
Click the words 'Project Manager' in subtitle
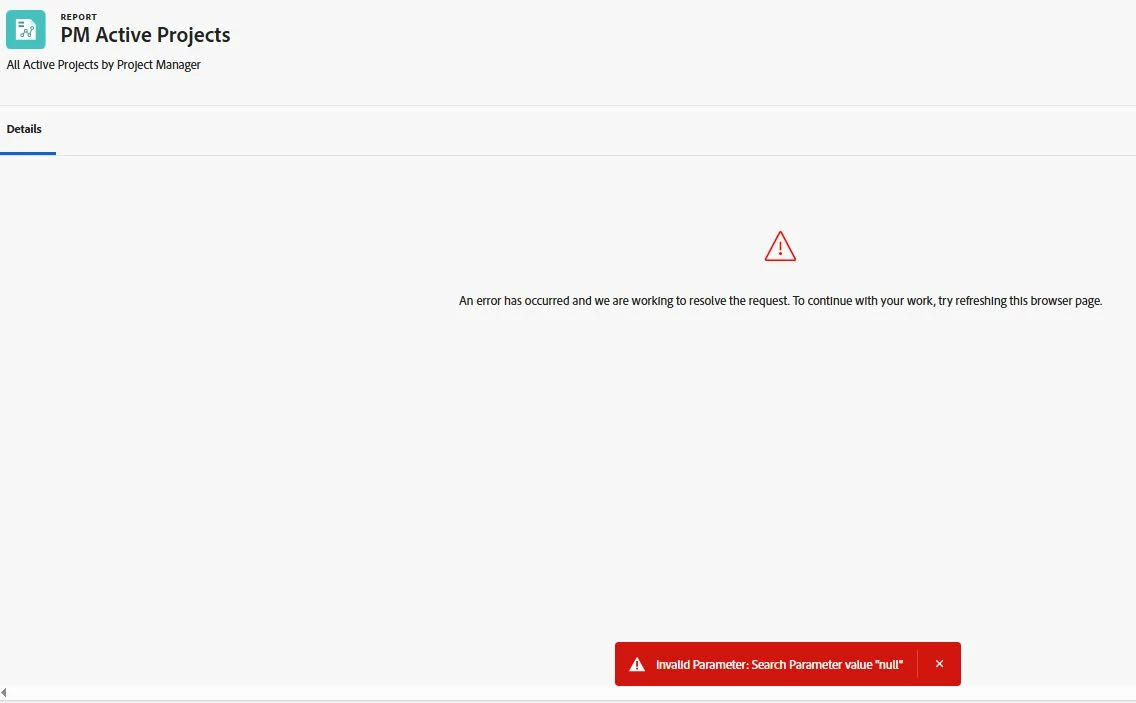point(159,65)
